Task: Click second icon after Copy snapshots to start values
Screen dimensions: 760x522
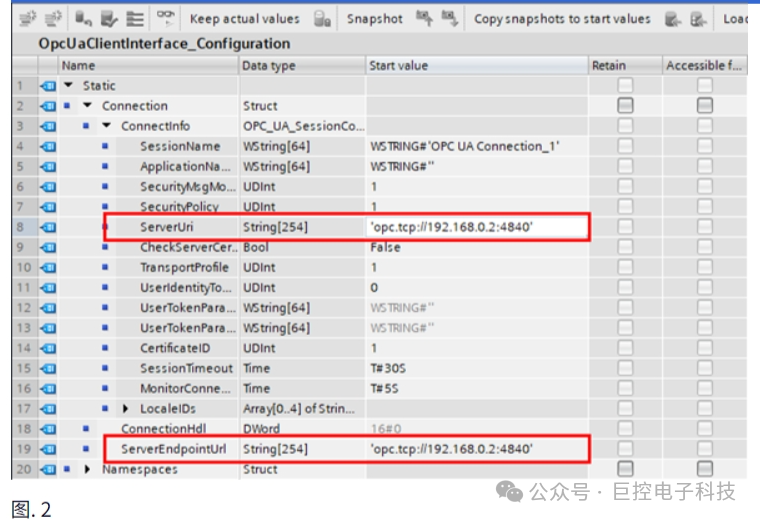Action: 698,19
